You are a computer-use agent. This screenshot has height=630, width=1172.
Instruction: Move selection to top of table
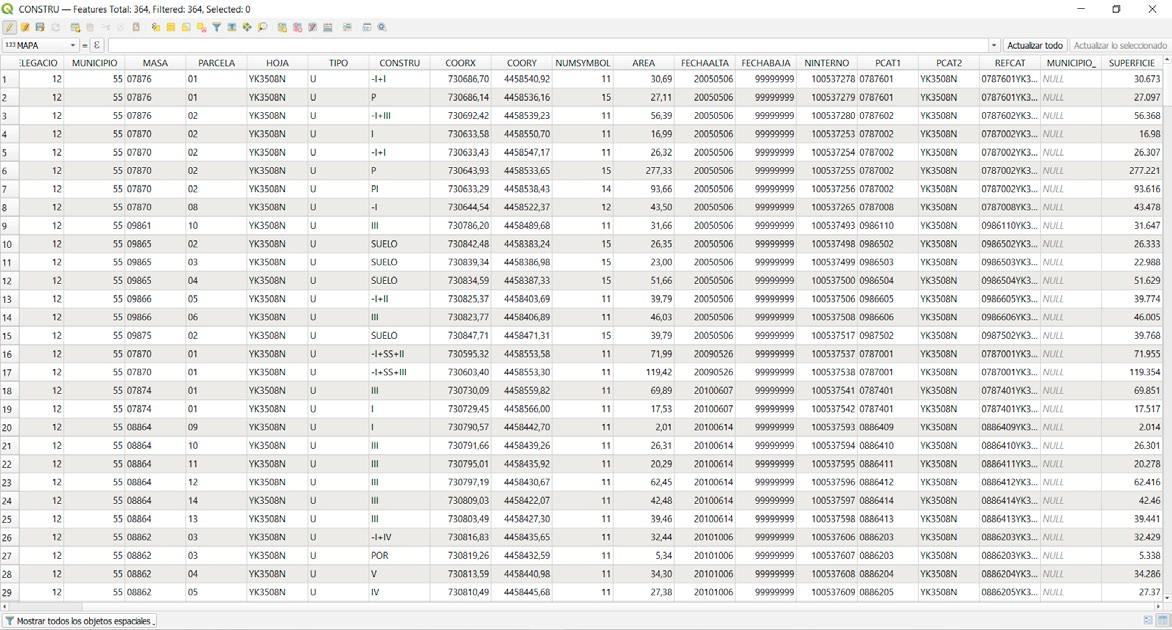pos(232,28)
